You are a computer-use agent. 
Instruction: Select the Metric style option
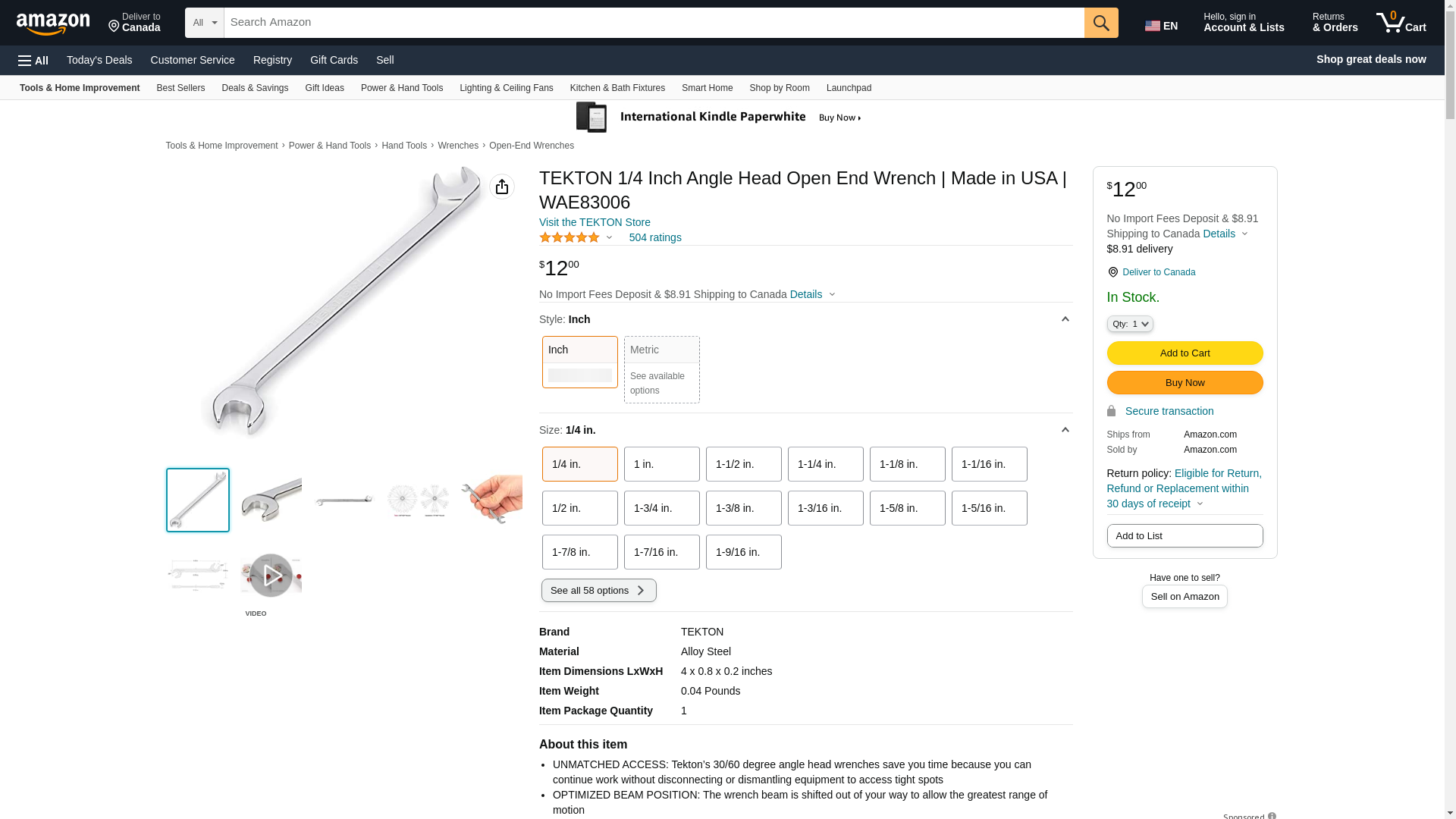(661, 369)
